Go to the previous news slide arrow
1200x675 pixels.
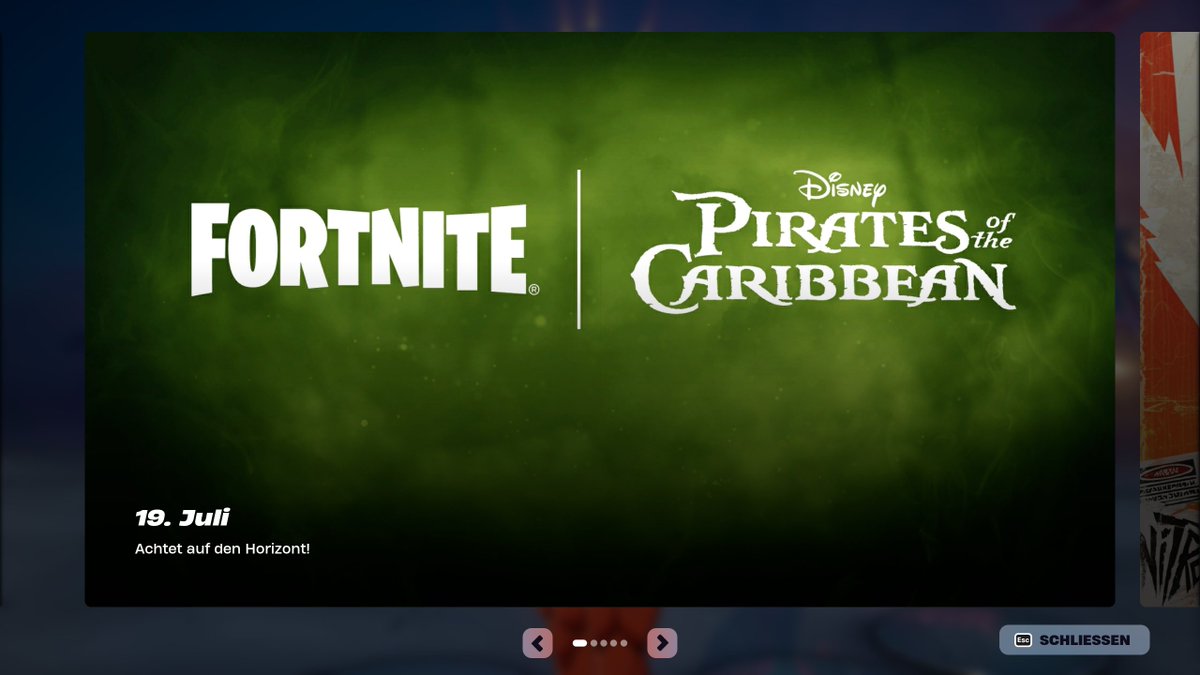click(x=538, y=643)
